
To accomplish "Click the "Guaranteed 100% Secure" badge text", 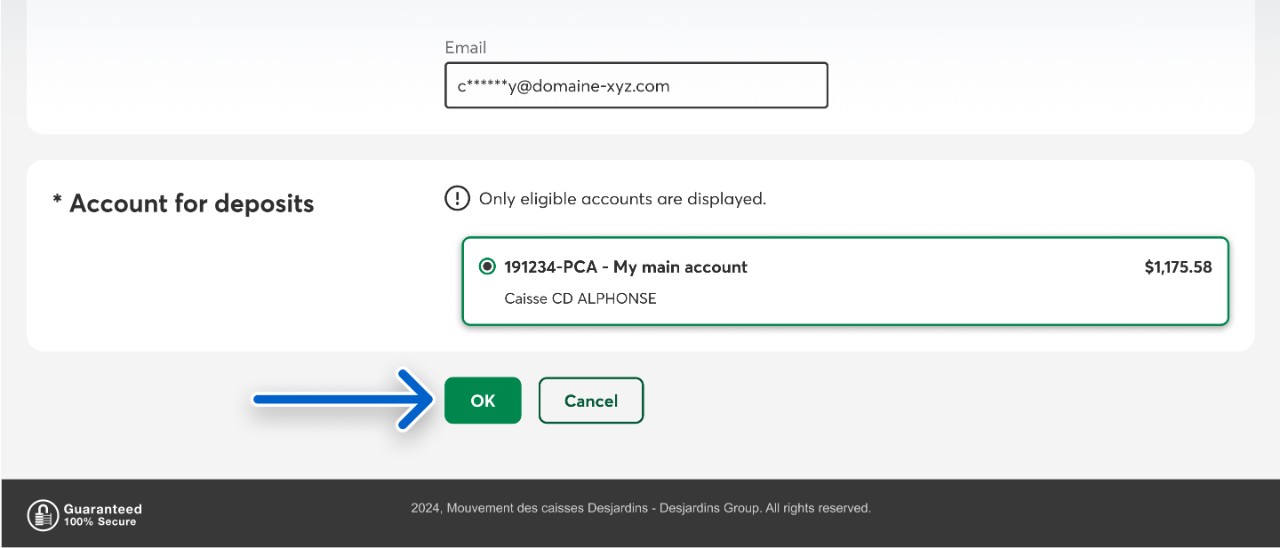I will tap(102, 515).
